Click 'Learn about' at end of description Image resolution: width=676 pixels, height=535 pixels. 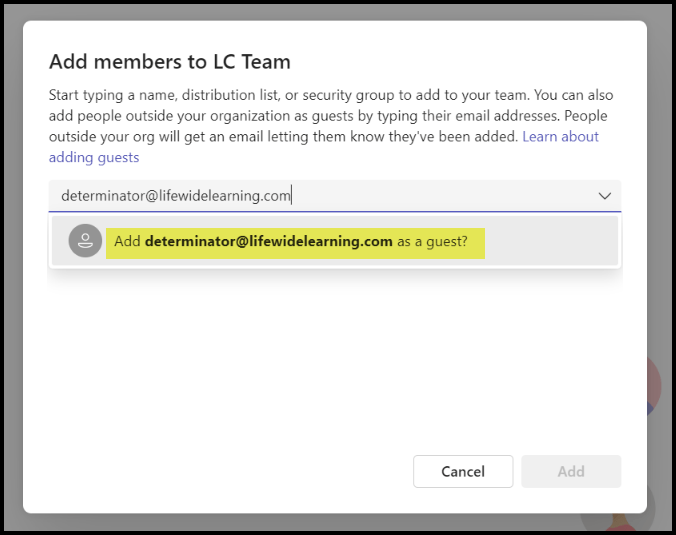560,137
